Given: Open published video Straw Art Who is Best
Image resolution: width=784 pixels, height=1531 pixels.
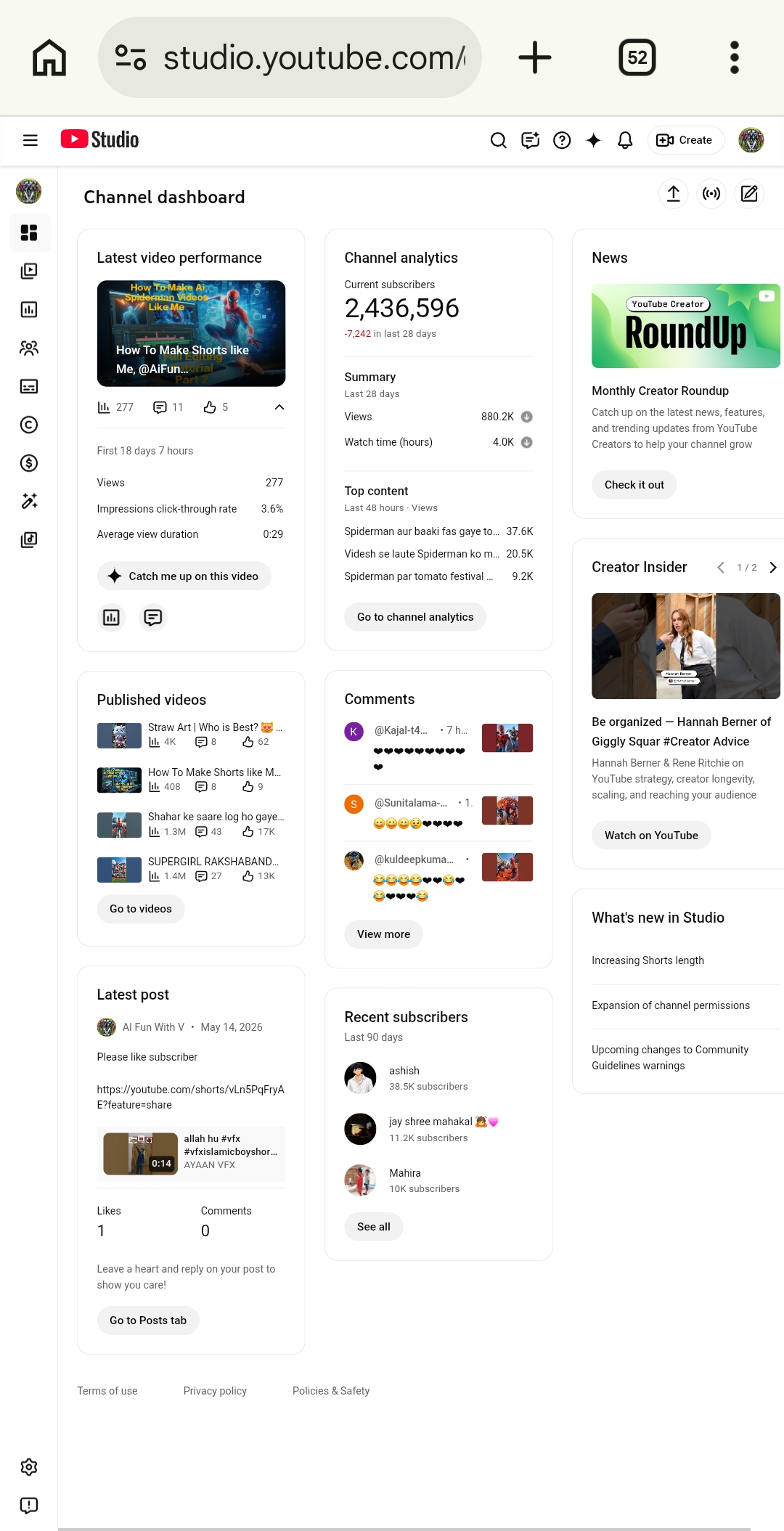Looking at the screenshot, I should (x=191, y=735).
